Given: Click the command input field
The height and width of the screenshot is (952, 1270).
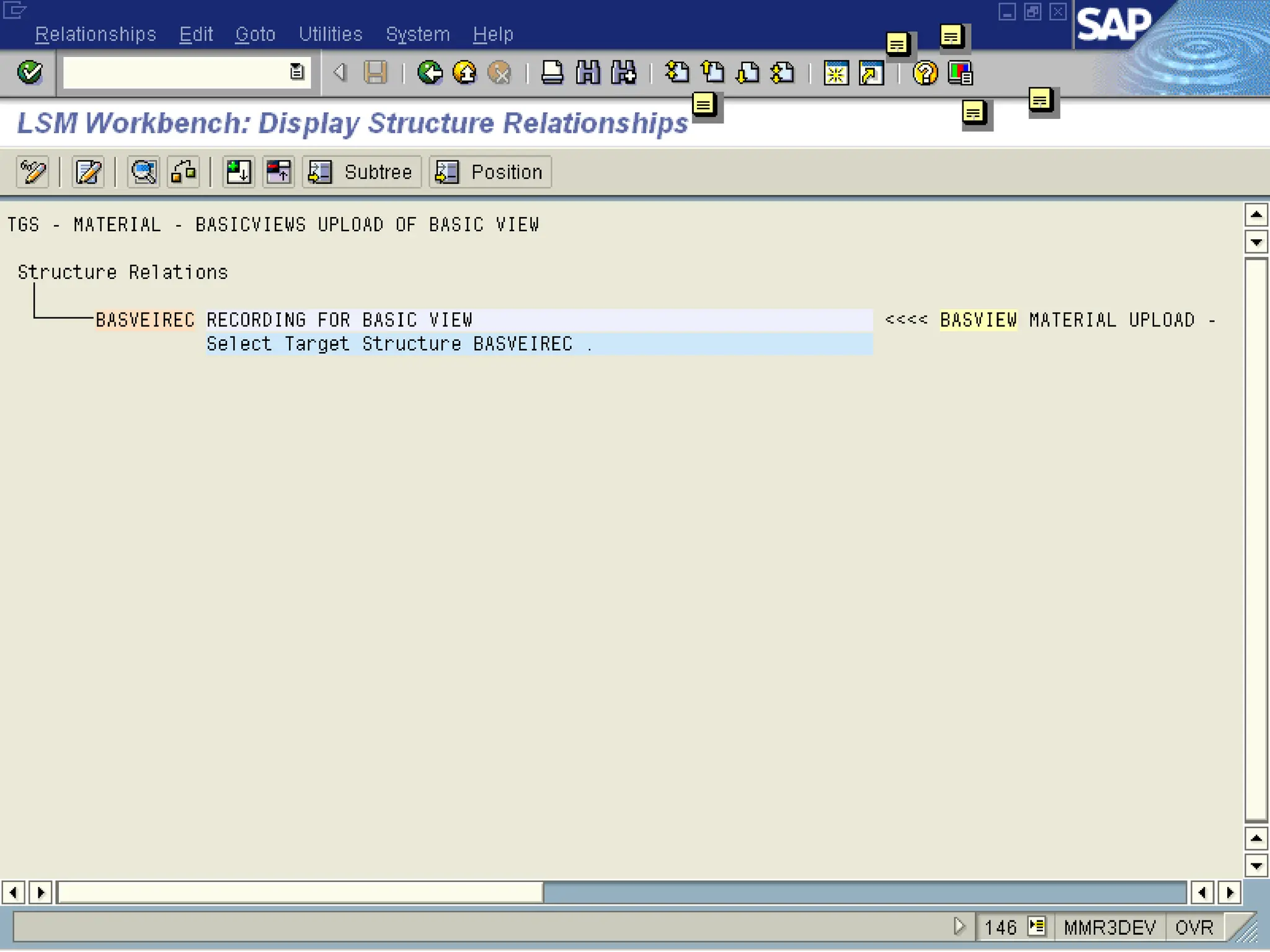Looking at the screenshot, I should [x=175, y=73].
